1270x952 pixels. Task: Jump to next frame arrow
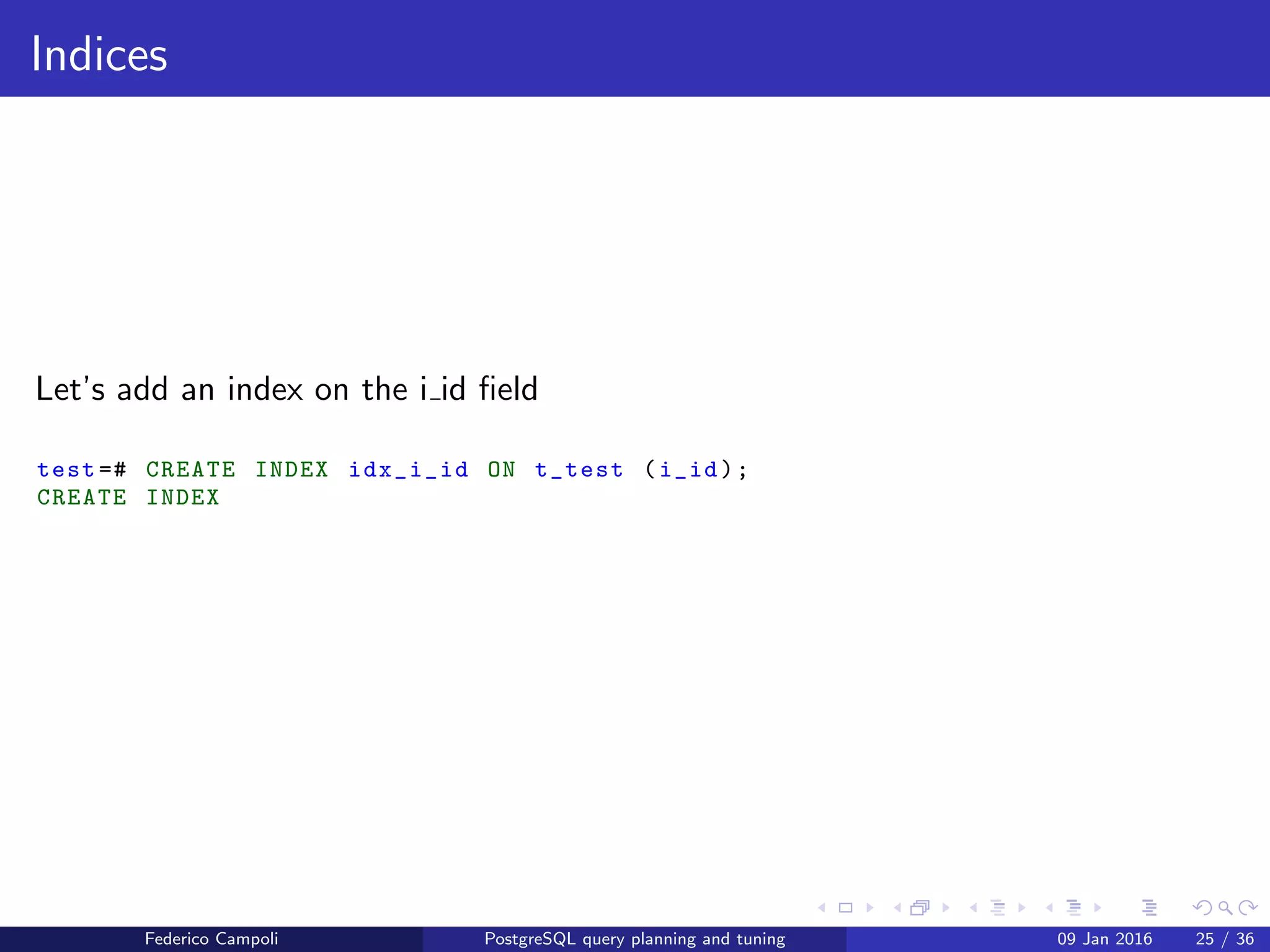[946, 908]
